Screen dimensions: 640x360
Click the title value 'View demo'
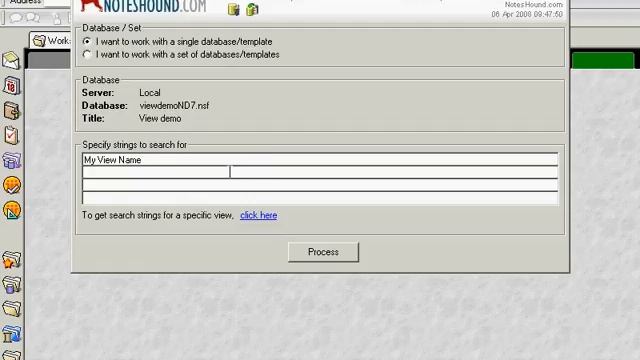click(160, 118)
